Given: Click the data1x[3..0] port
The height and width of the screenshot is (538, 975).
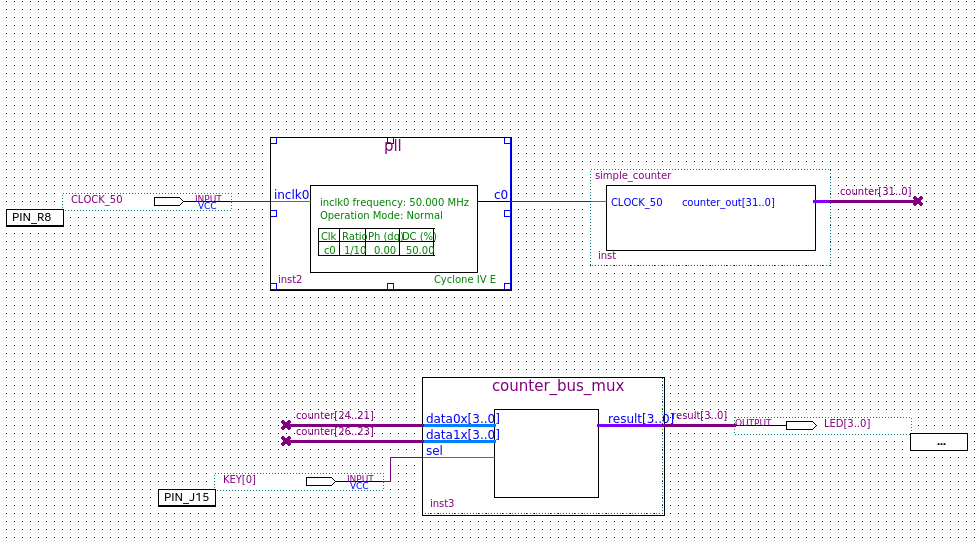Looking at the screenshot, I should [x=463, y=434].
